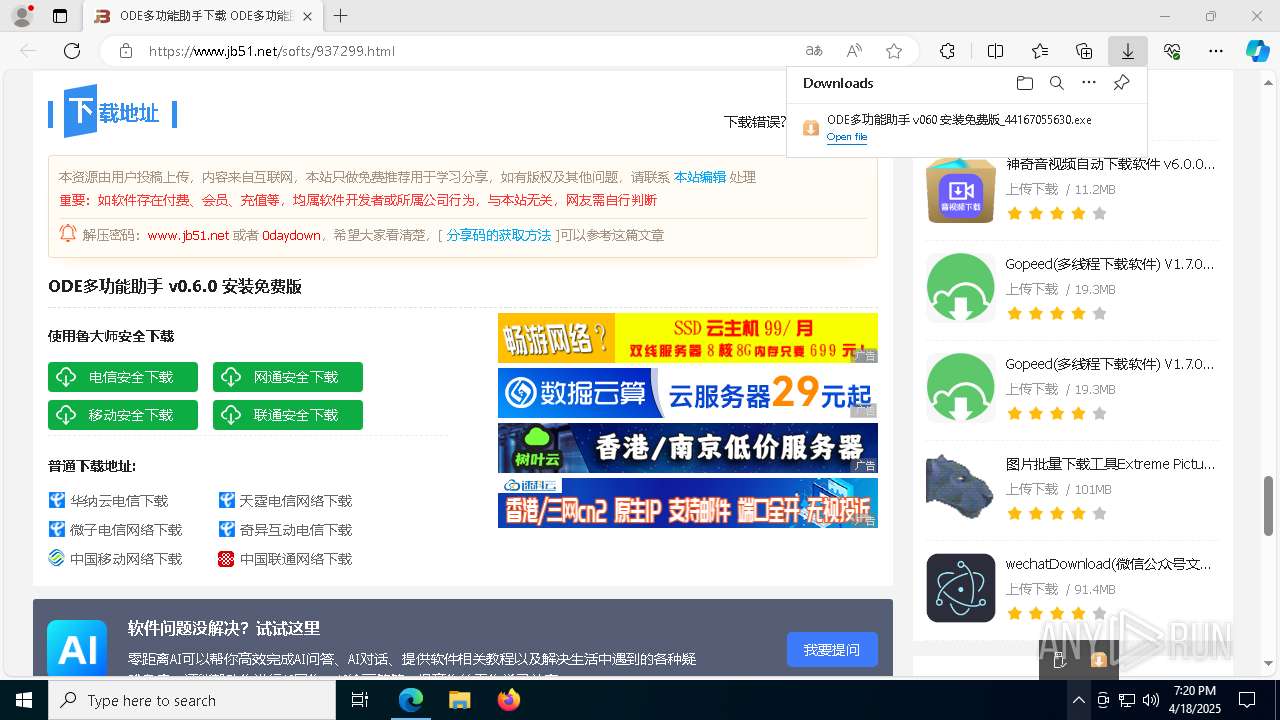Open wechatDownload(微信公众号文章) link
1280x720 pixels.
tap(1108, 564)
